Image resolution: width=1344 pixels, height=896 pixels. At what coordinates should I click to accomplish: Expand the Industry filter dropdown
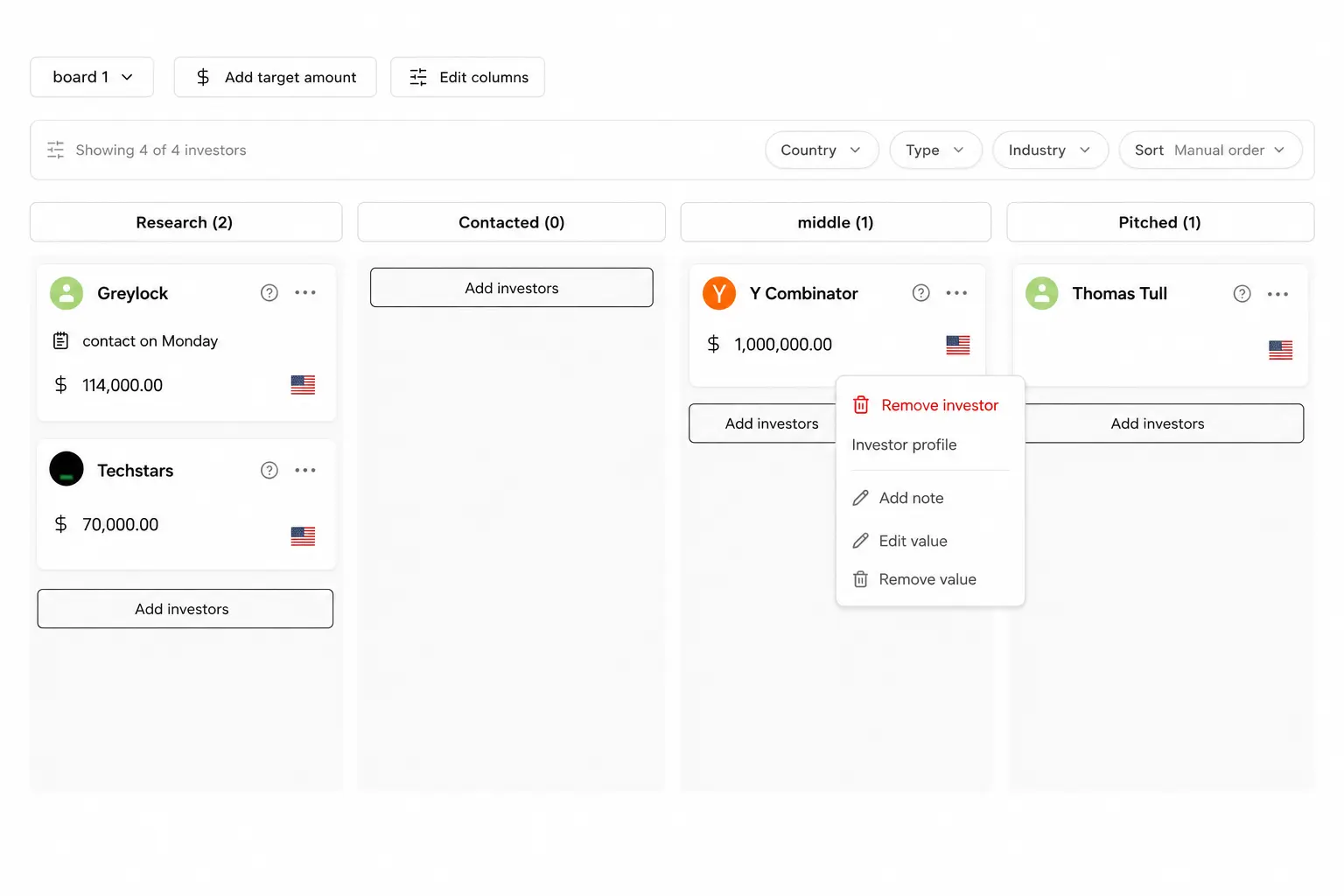click(1050, 150)
